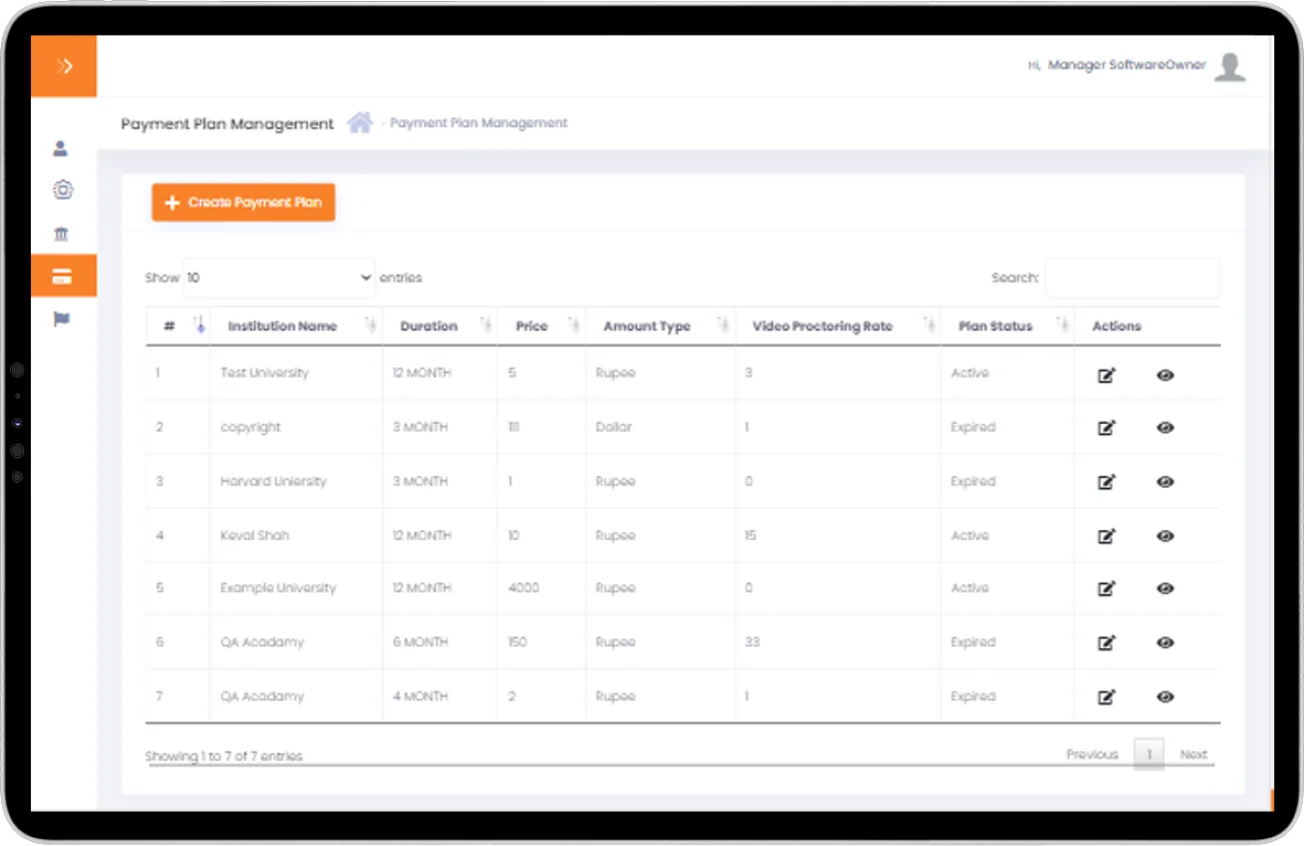The image size is (1304, 846).
Task: Select the payment card sidebar icon
Action: 62,277
